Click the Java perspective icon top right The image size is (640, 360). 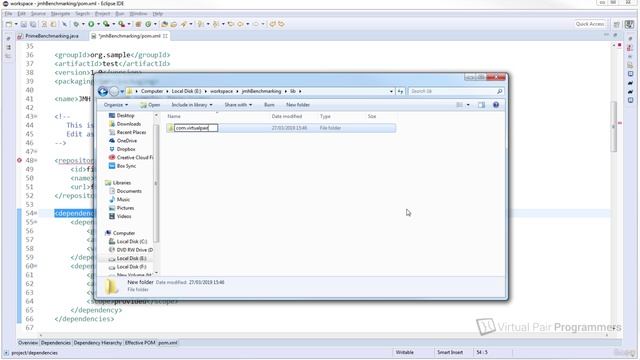(630, 24)
